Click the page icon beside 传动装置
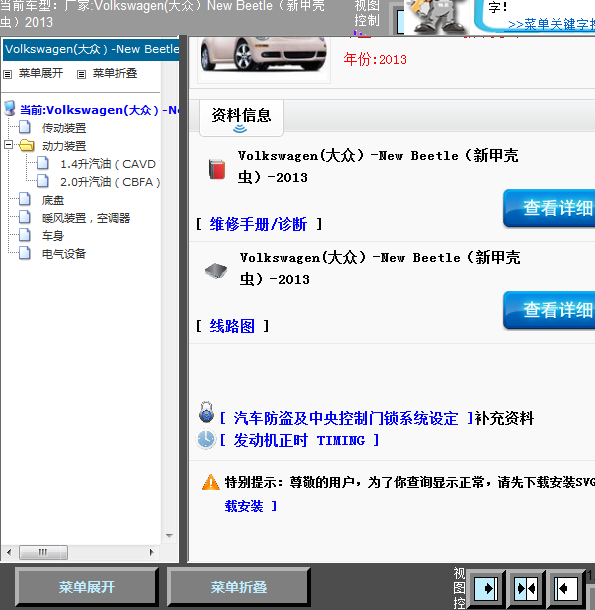595x610 pixels. (25, 127)
